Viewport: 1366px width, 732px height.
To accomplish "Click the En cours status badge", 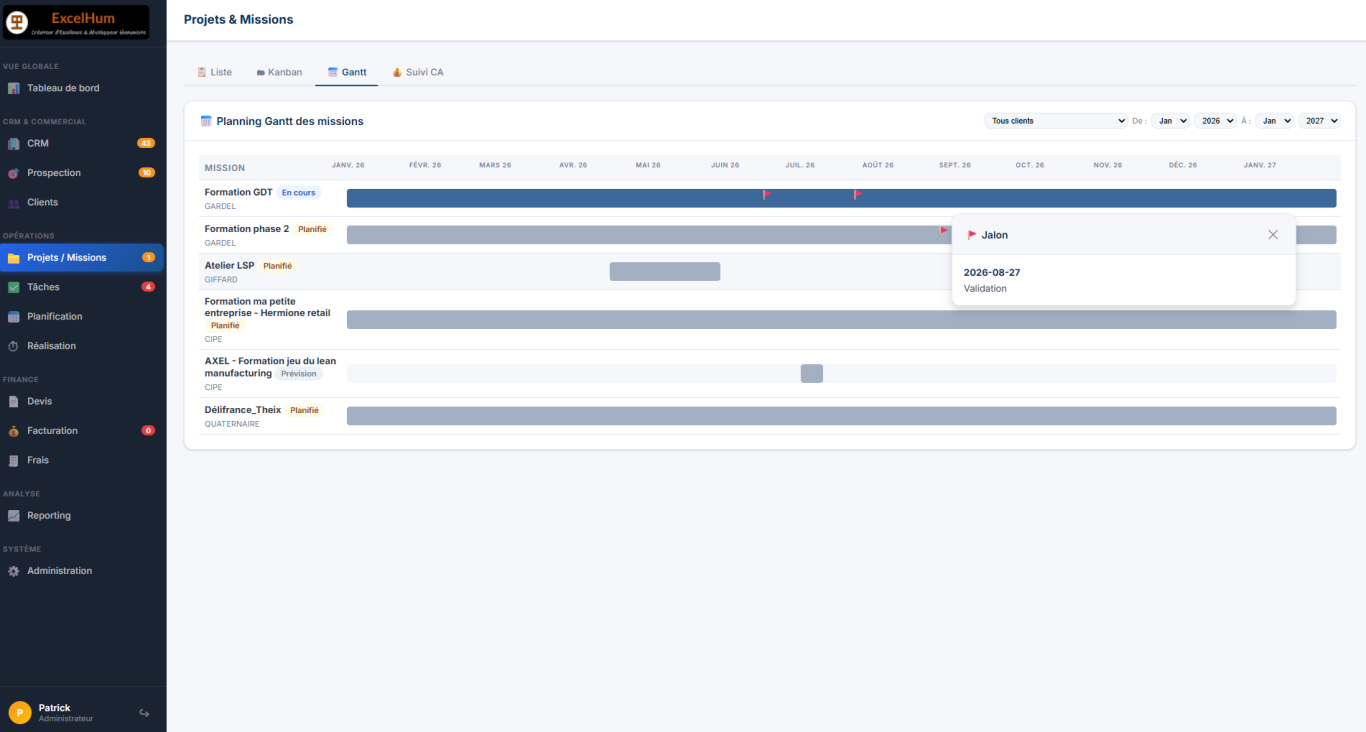I will [298, 193].
